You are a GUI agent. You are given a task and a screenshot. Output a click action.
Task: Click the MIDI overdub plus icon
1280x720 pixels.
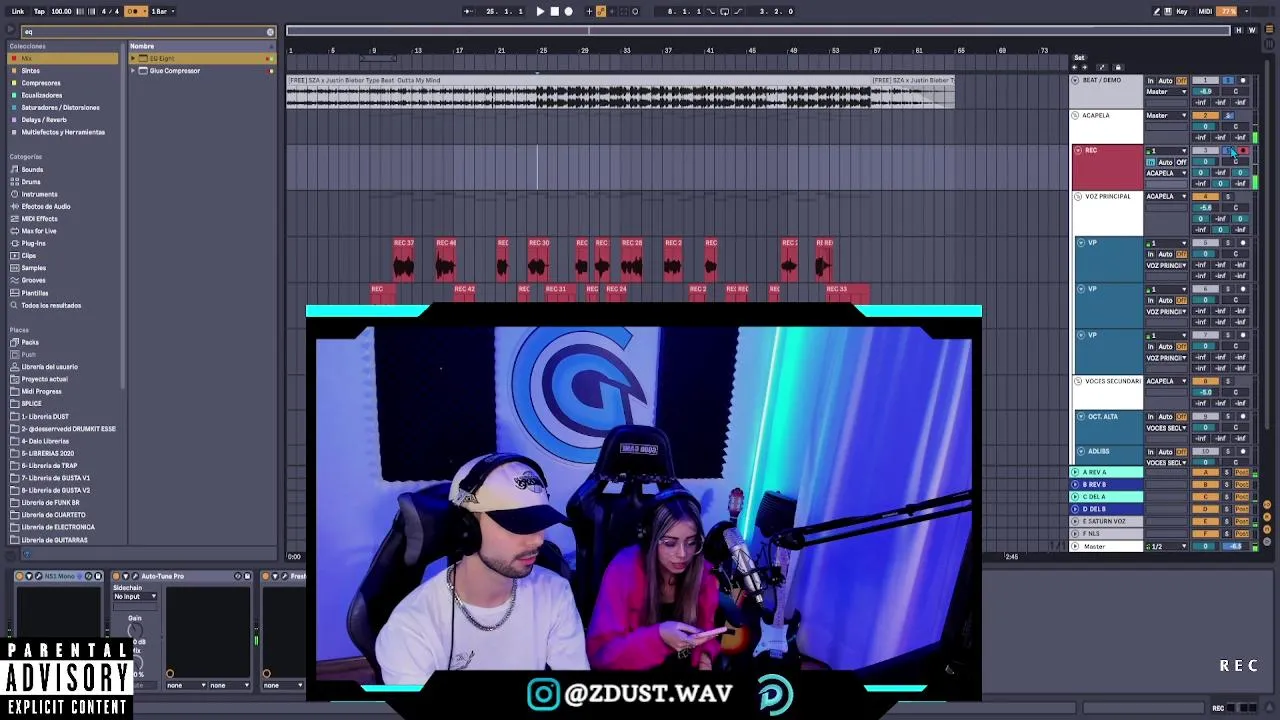[x=588, y=11]
